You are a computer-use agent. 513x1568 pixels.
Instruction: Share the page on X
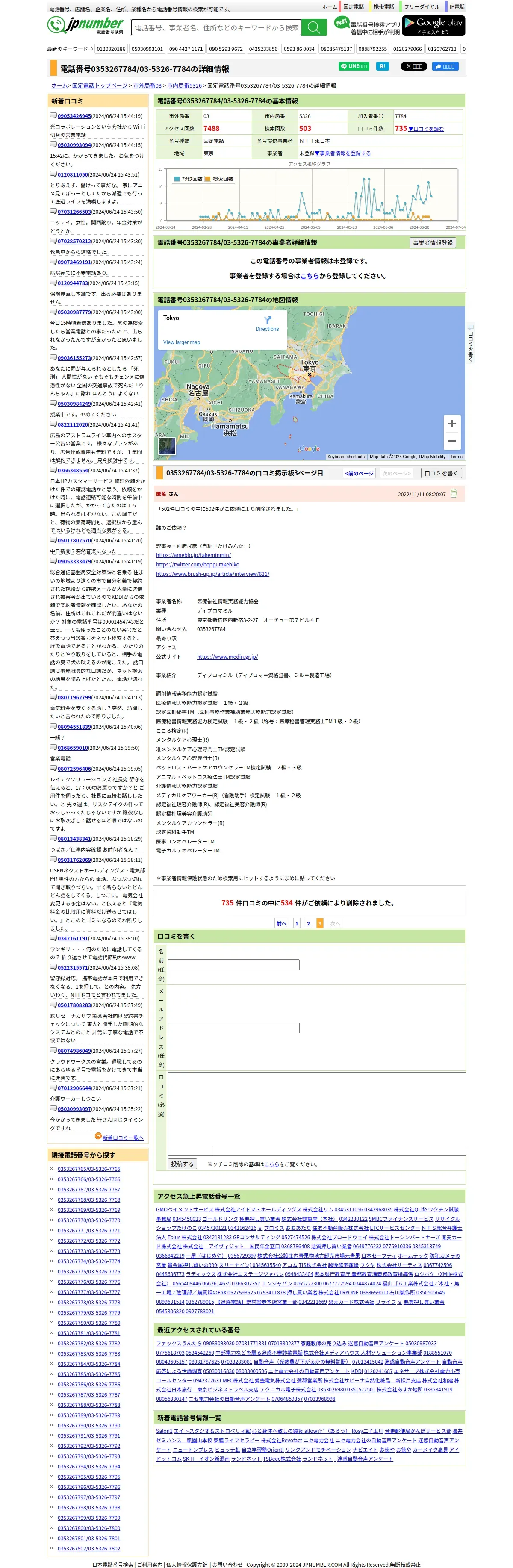[413, 66]
